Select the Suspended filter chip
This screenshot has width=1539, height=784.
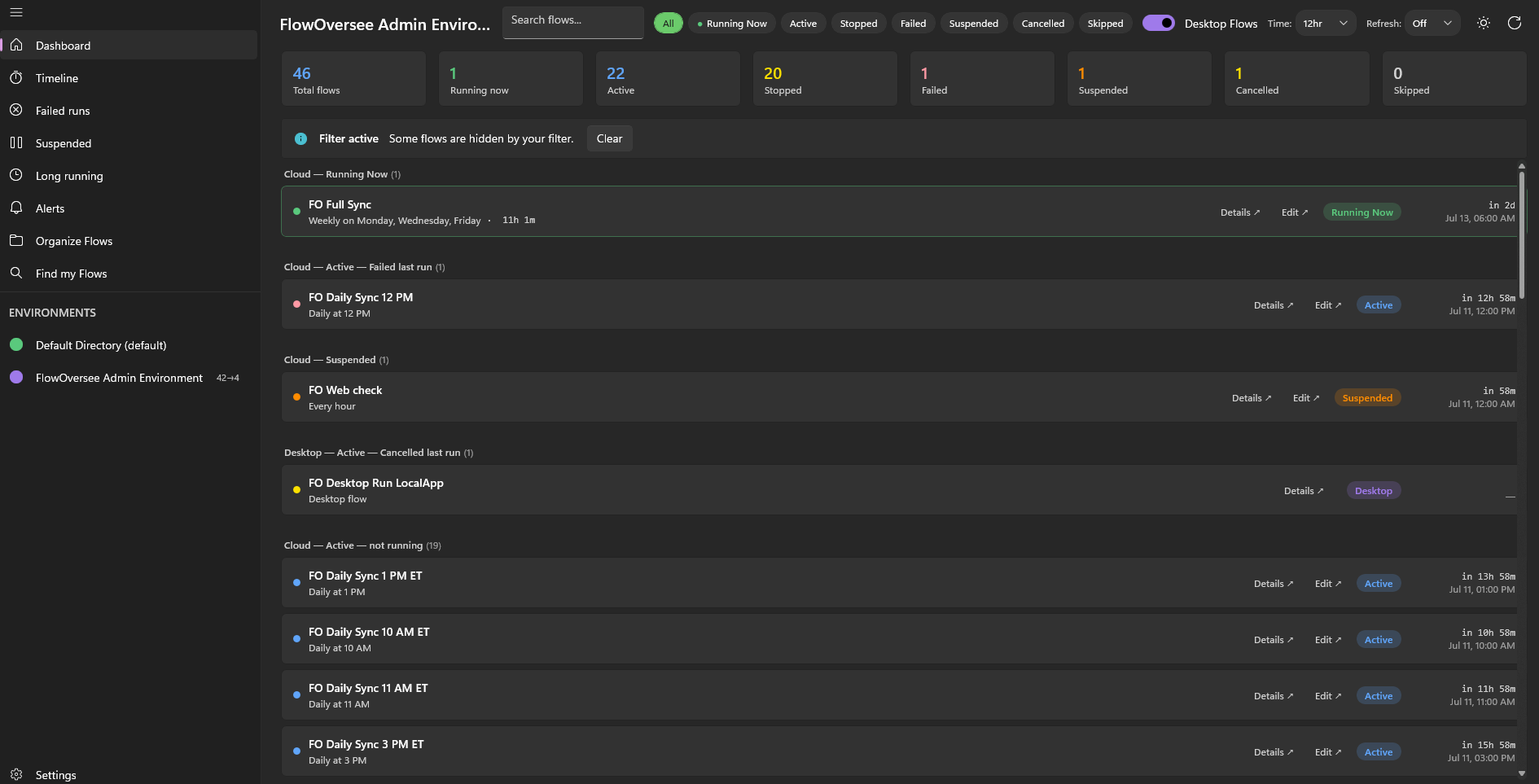(974, 23)
